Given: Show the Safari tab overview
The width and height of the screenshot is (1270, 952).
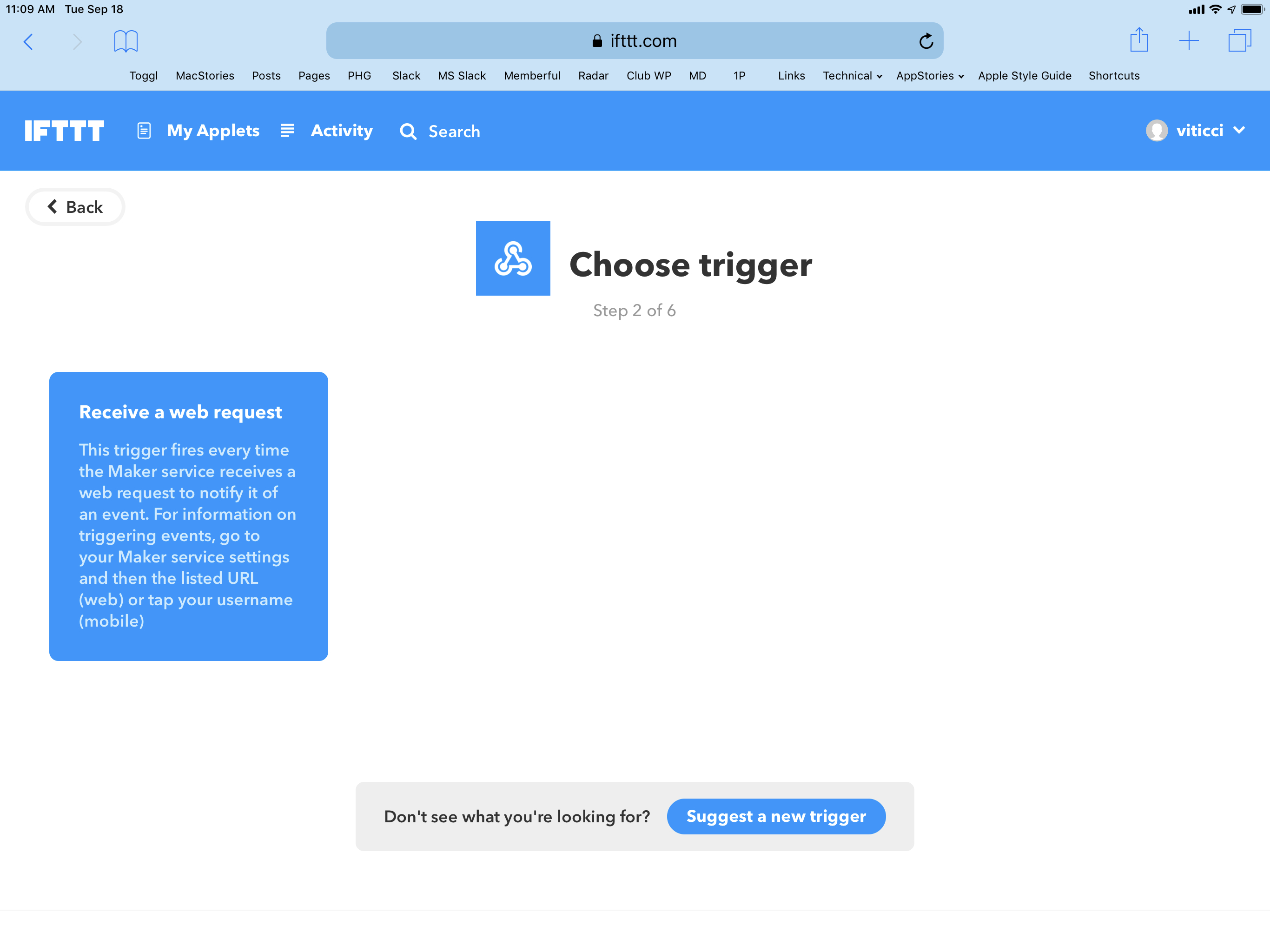Looking at the screenshot, I should click(1240, 40).
